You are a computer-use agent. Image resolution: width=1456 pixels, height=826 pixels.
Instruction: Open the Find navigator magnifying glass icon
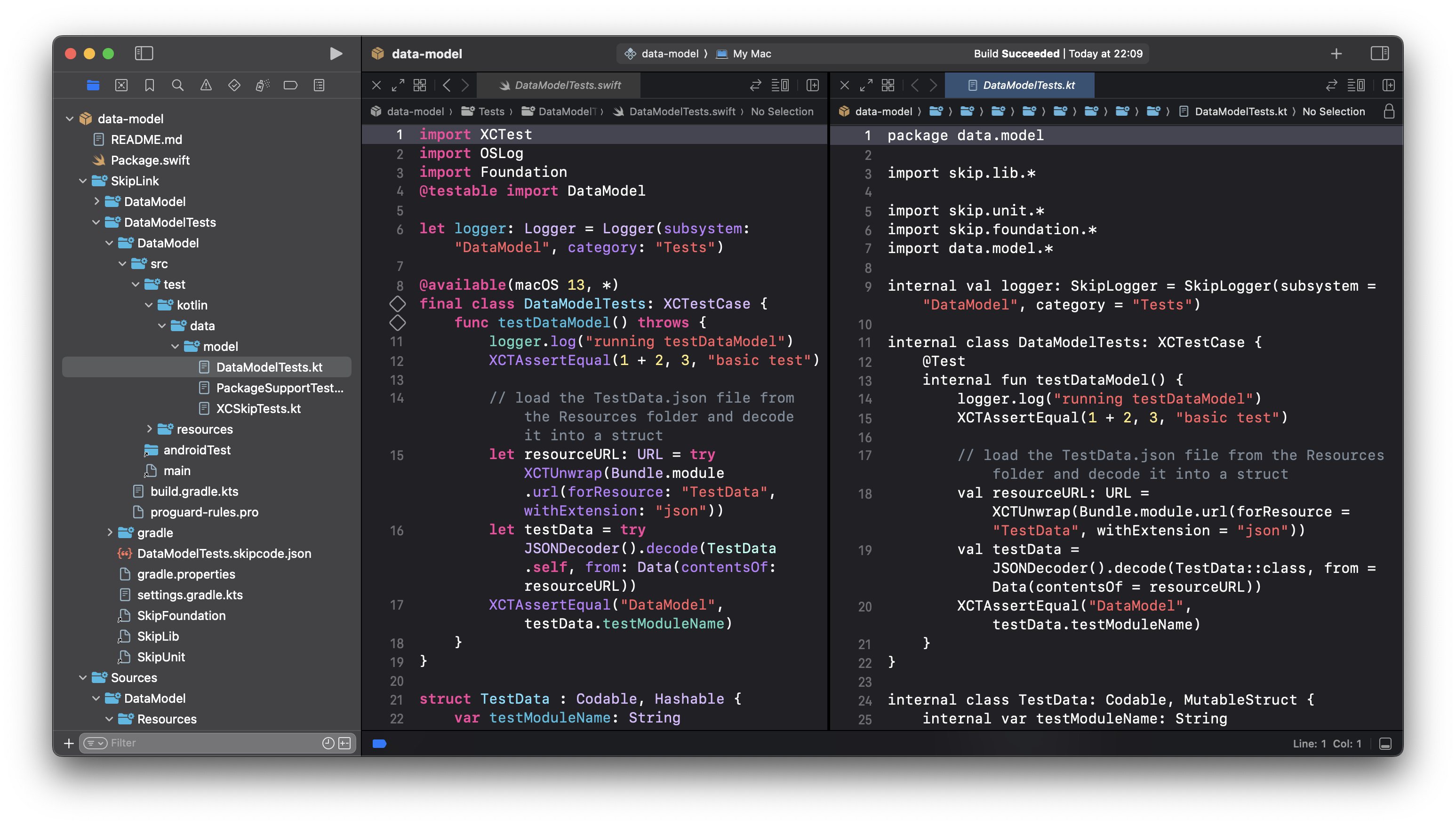[177, 85]
